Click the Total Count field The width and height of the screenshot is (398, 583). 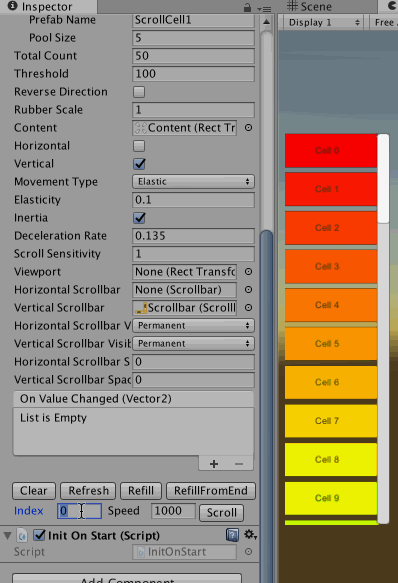(x=193, y=56)
